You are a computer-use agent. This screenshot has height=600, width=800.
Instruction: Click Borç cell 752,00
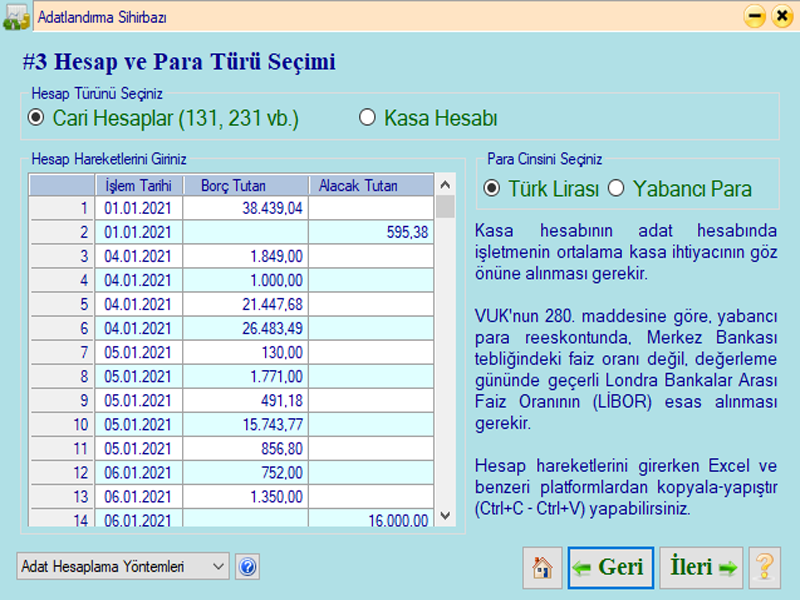point(245,472)
